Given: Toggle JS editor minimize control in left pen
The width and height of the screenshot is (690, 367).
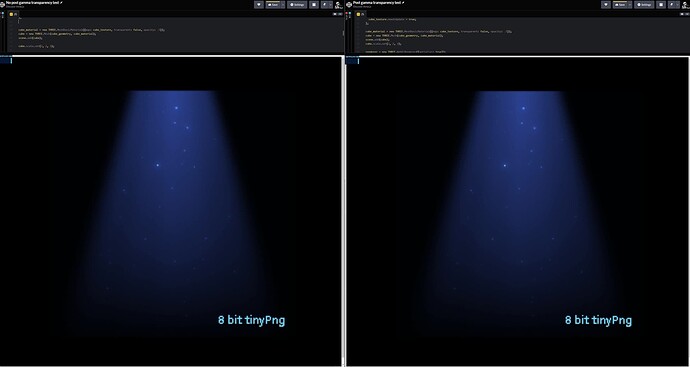Looking at the screenshot, I should coord(334,14).
